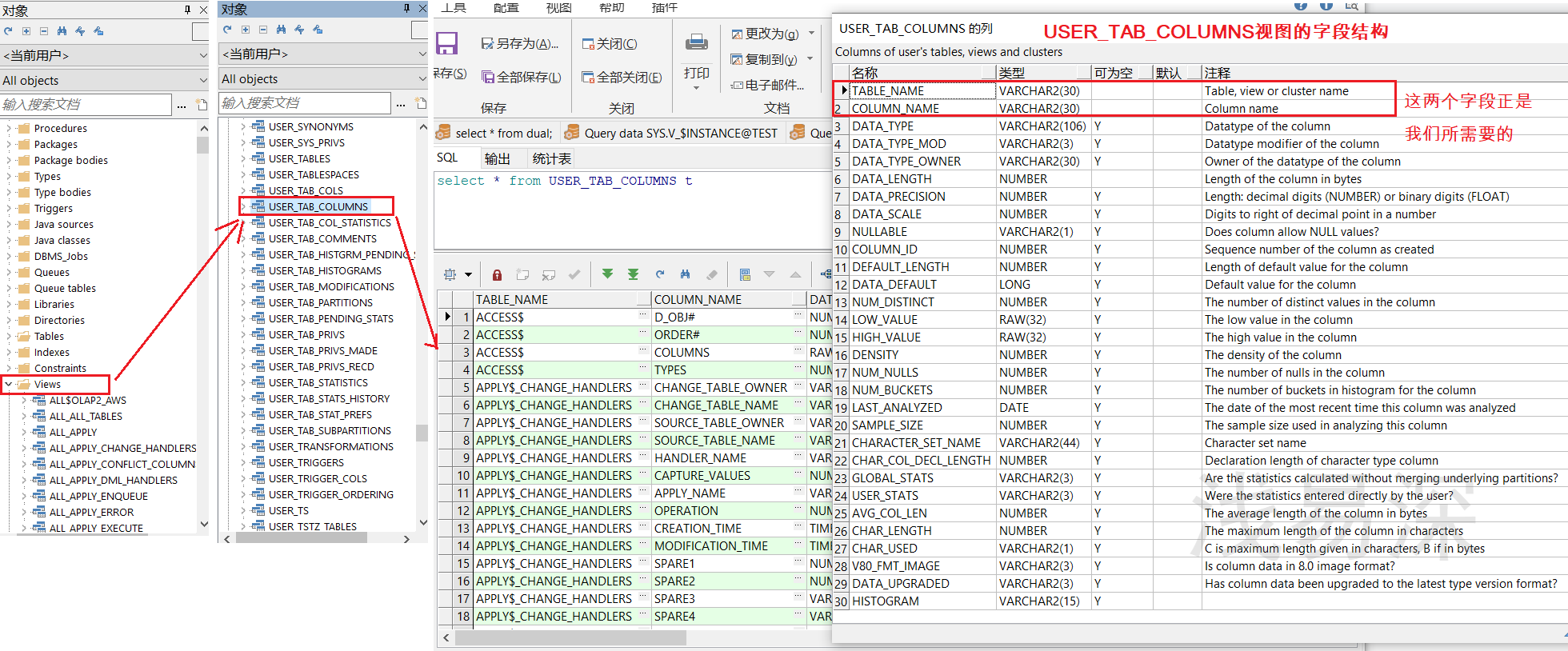Open the 更改为 dropdown arrow

[811, 34]
